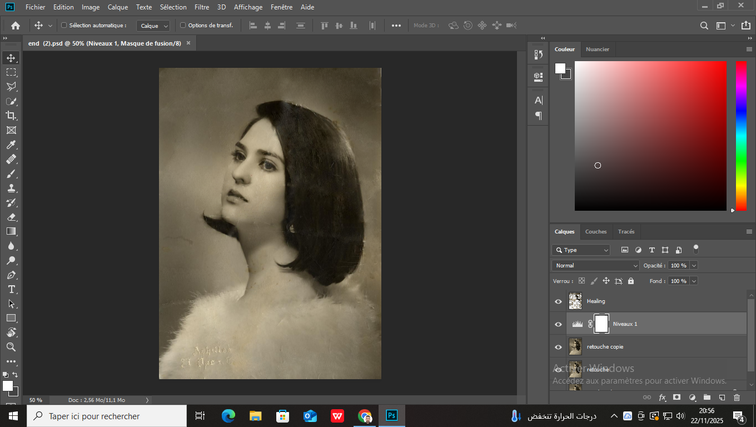Pick the Eyedropper tool
The width and height of the screenshot is (756, 427).
pos(12,145)
